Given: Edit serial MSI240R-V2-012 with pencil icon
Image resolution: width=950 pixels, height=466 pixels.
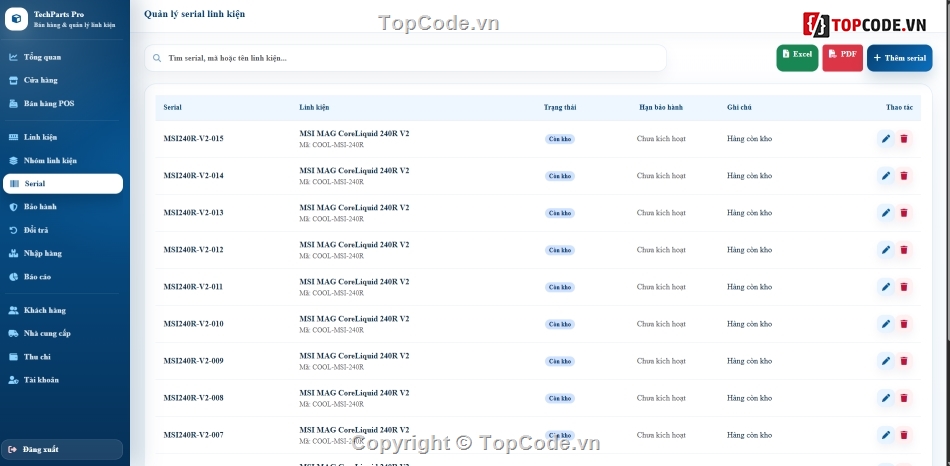Looking at the screenshot, I should click(x=886, y=250).
